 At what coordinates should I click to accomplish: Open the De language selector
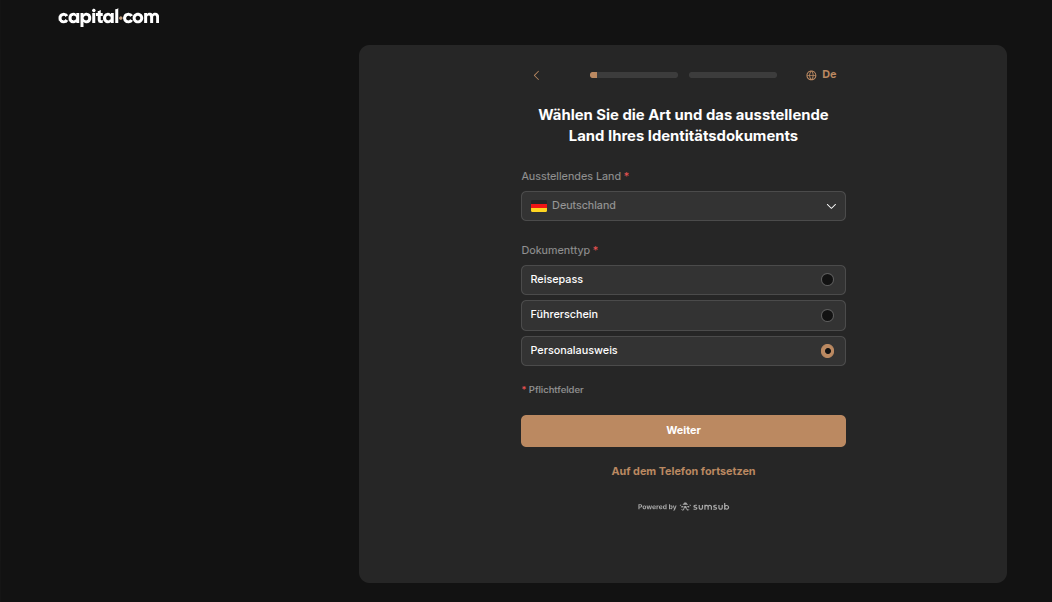tap(821, 74)
